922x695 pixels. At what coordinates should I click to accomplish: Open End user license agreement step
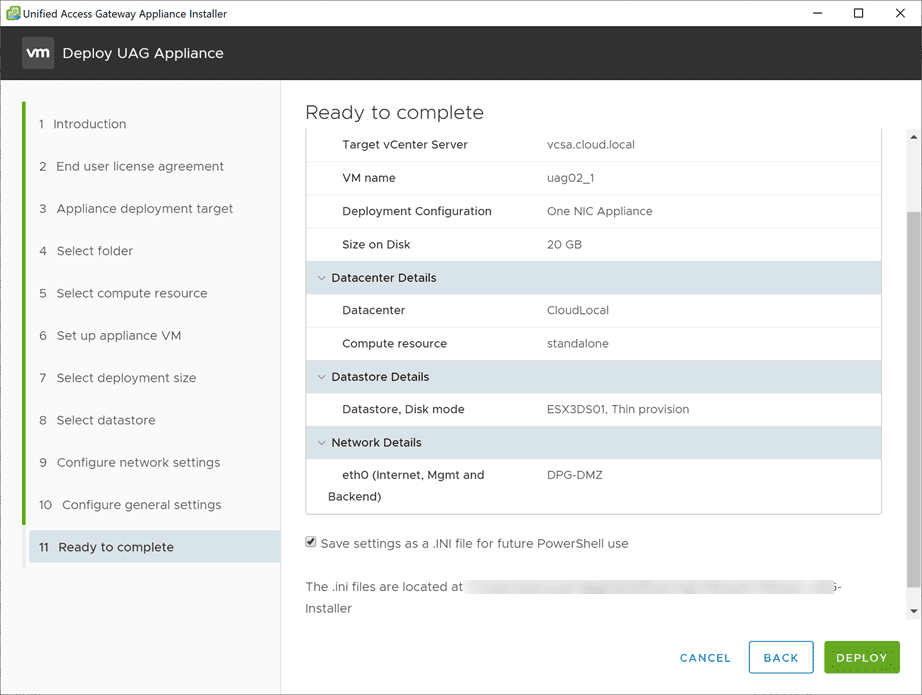tap(139, 166)
